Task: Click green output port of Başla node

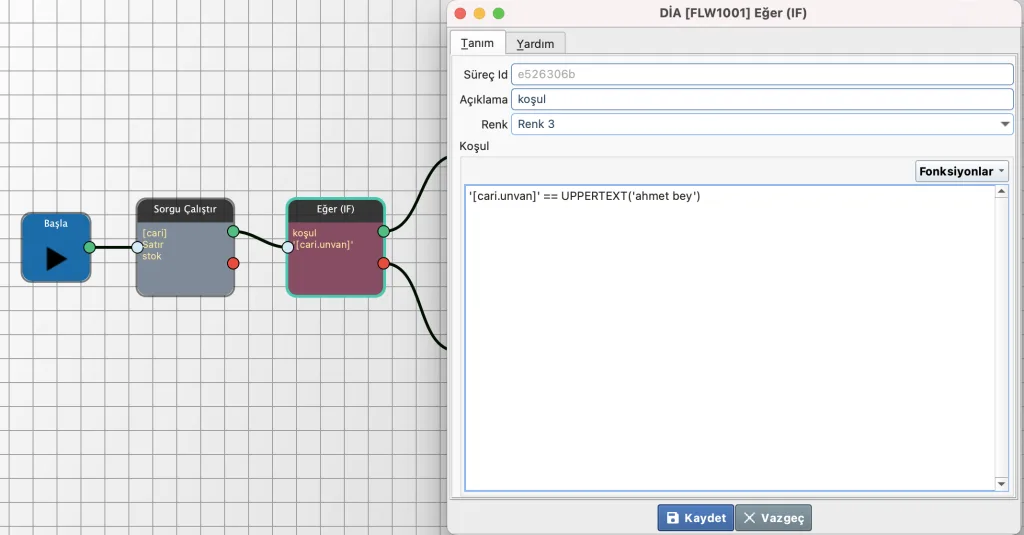Action: click(90, 247)
